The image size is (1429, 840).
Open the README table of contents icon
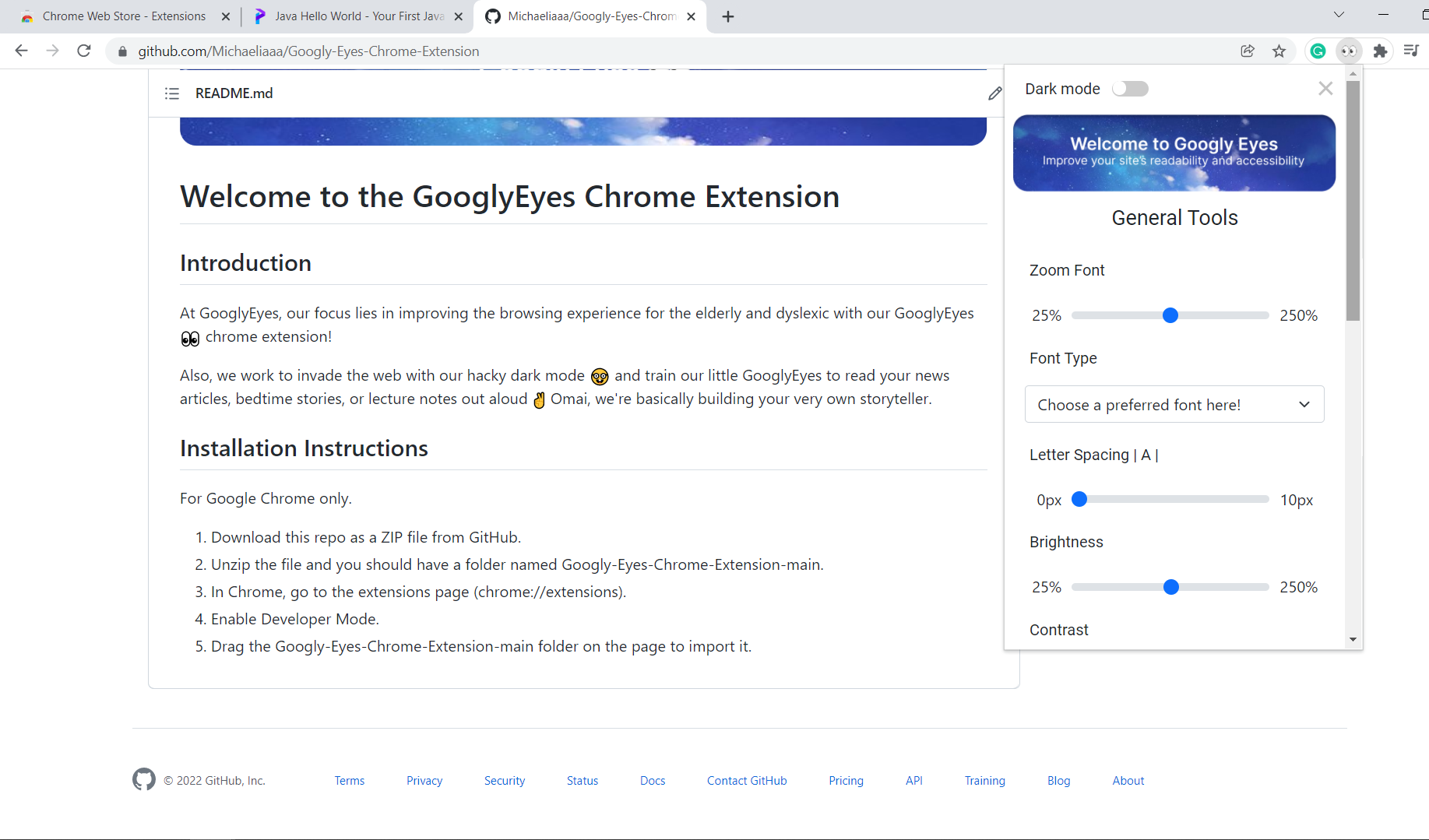pyautogui.click(x=172, y=93)
